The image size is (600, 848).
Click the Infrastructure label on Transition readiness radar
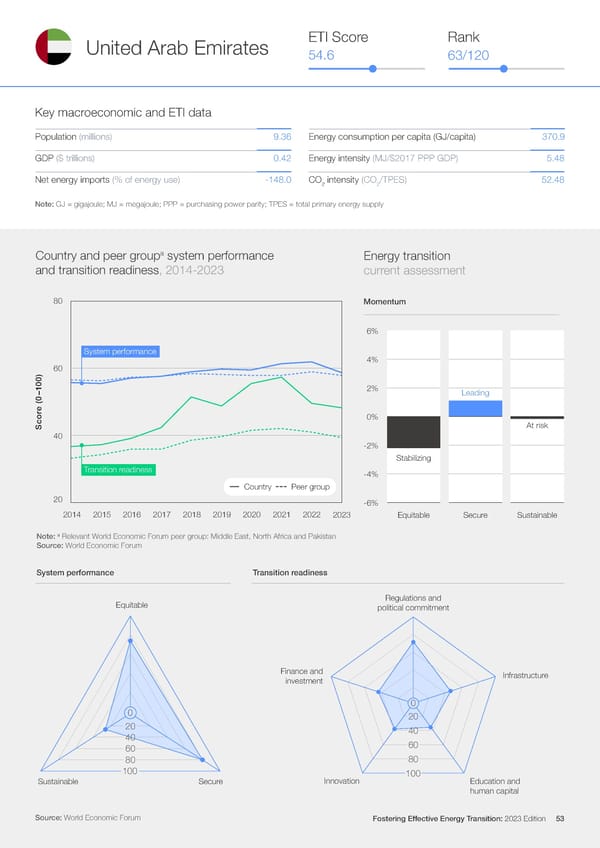[525, 676]
